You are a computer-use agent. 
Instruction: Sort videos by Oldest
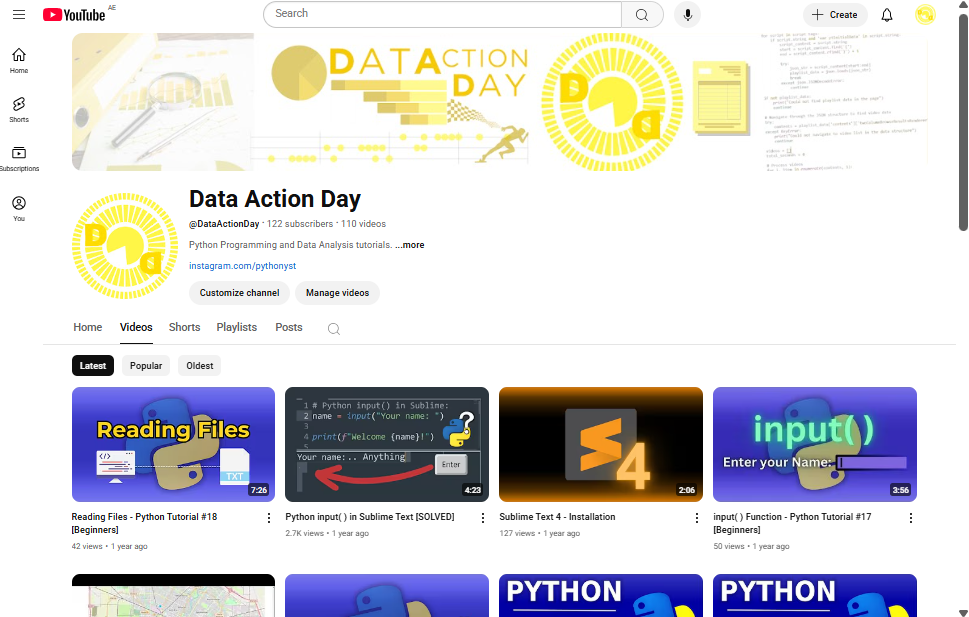click(200, 365)
